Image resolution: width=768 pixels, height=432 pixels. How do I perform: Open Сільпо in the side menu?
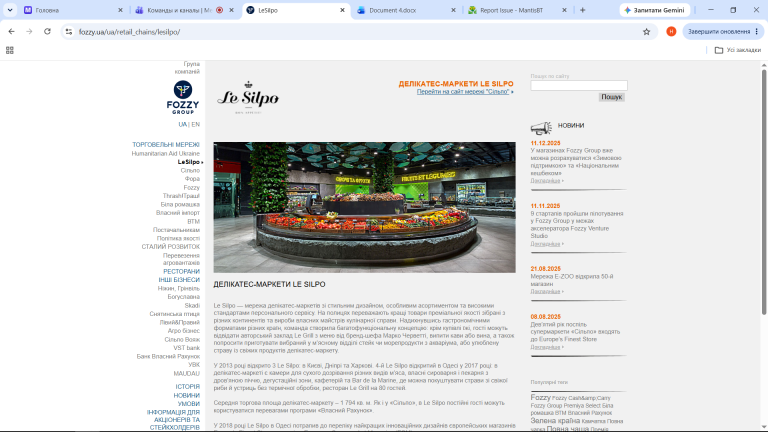(190, 170)
